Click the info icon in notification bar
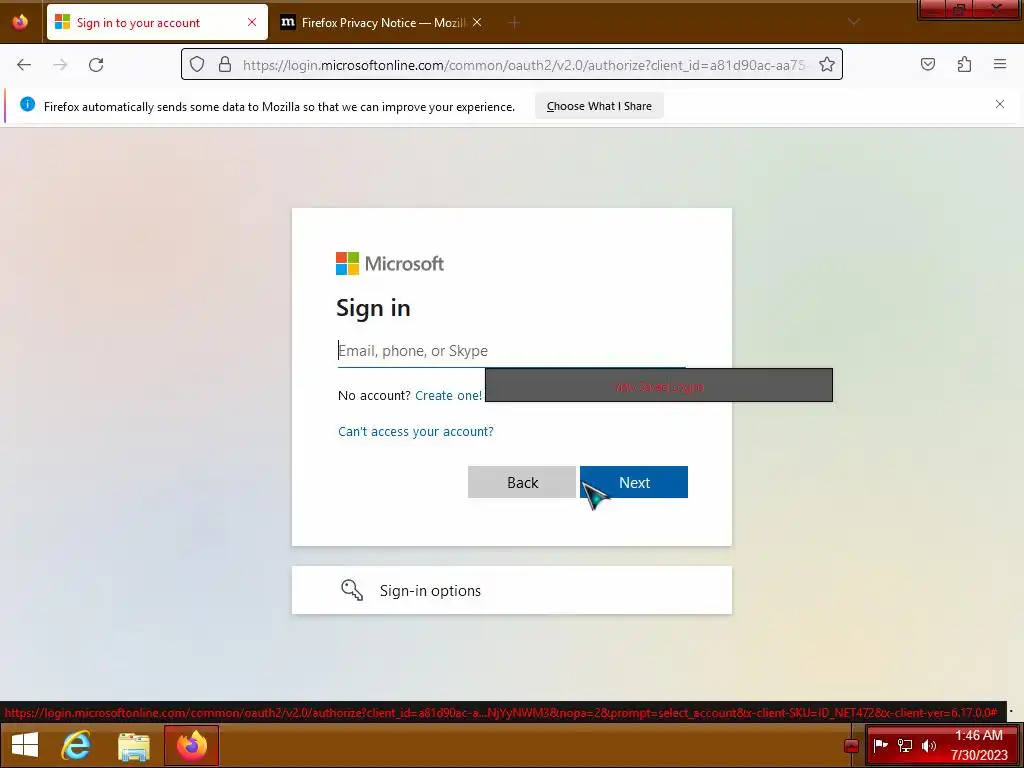The height and width of the screenshot is (768, 1024). [27, 104]
